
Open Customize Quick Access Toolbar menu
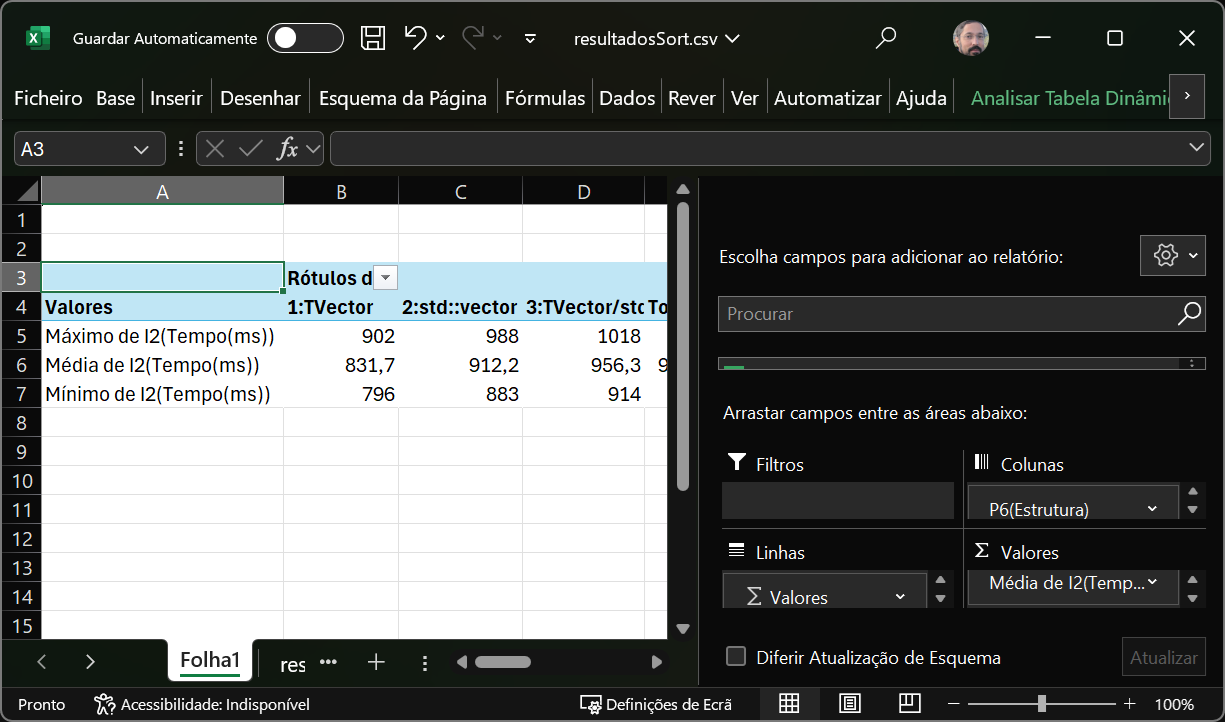pos(531,39)
